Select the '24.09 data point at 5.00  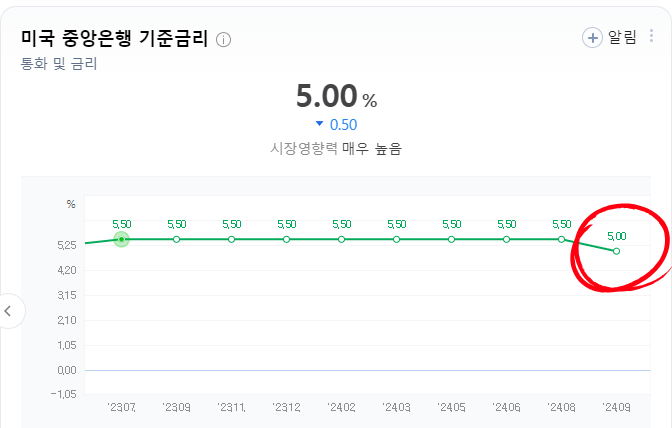(616, 251)
